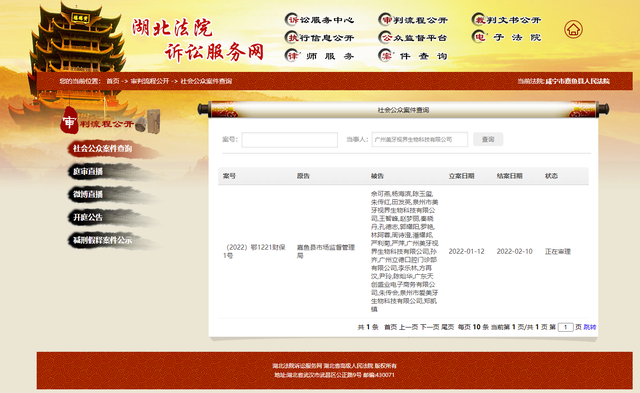Click the 下一页 pagination link

pos(429,327)
